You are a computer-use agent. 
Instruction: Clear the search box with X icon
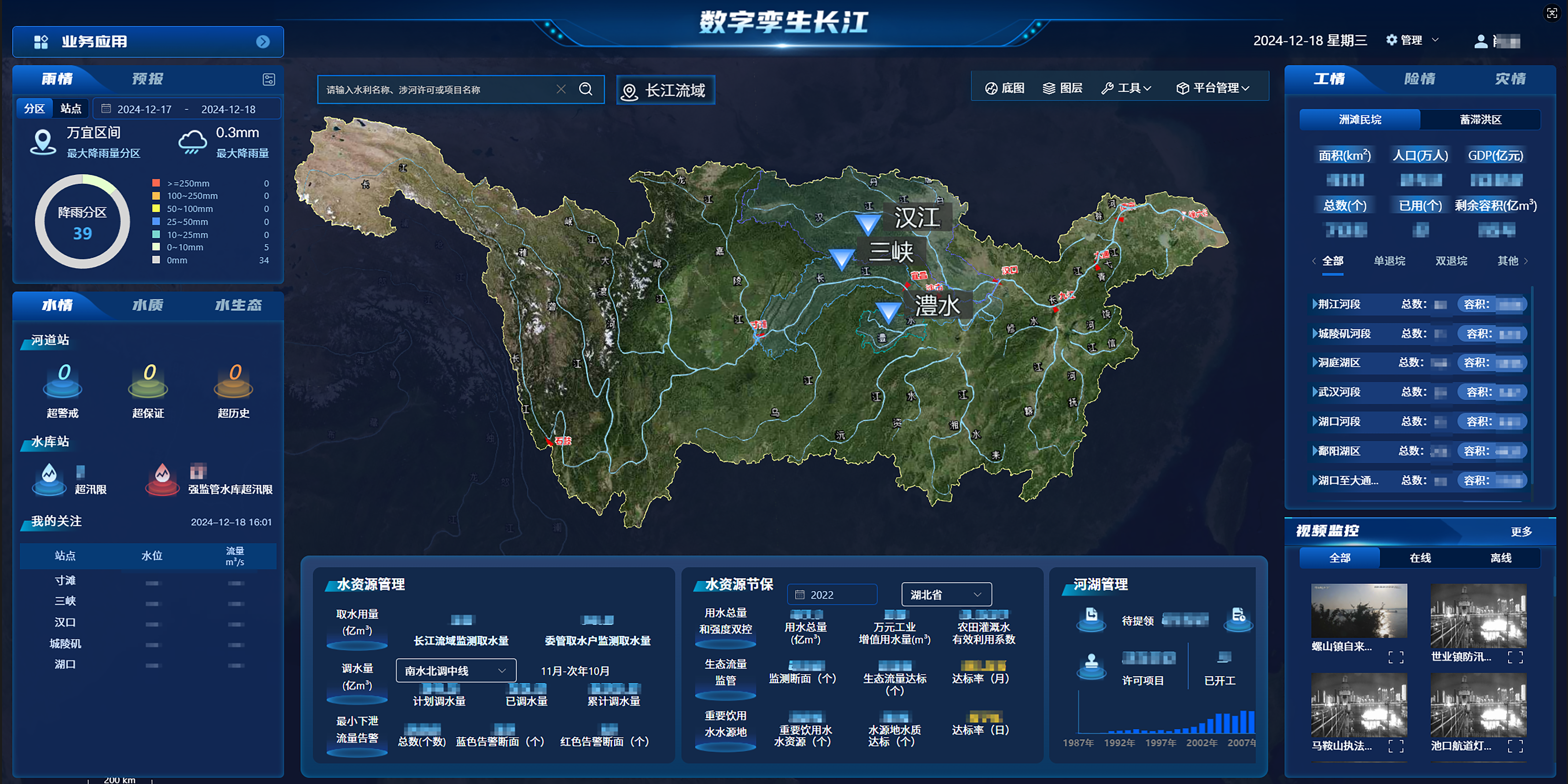561,89
